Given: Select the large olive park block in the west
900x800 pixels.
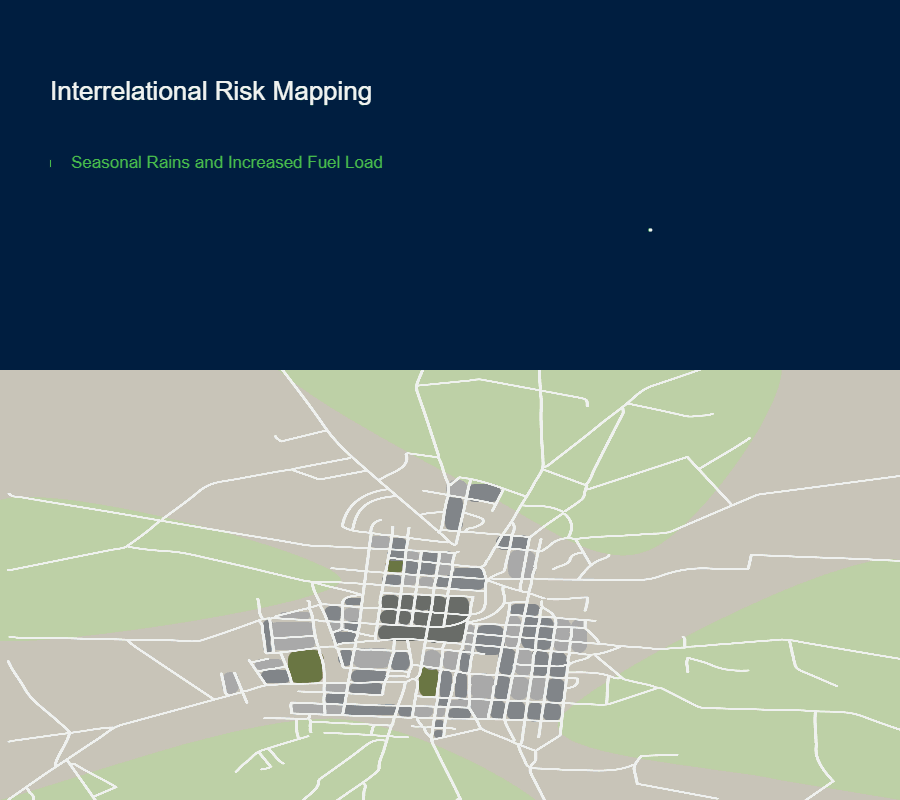Looking at the screenshot, I should click(x=305, y=666).
